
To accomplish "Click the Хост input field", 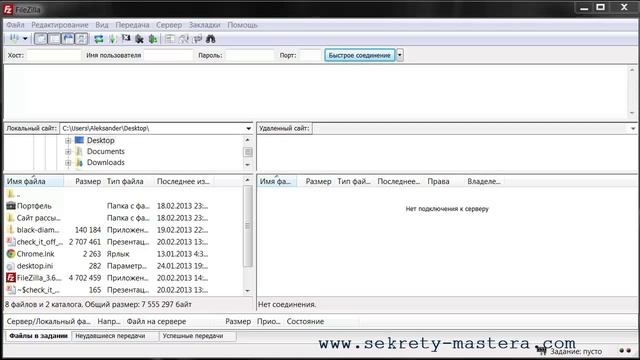I will click(54, 55).
